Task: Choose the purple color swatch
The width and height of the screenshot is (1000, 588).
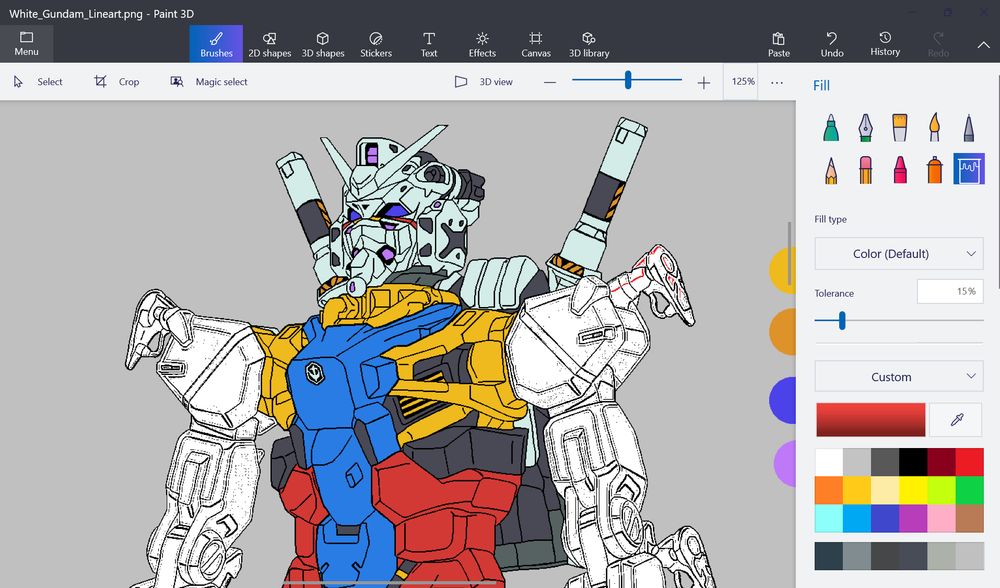Action: click(913, 518)
